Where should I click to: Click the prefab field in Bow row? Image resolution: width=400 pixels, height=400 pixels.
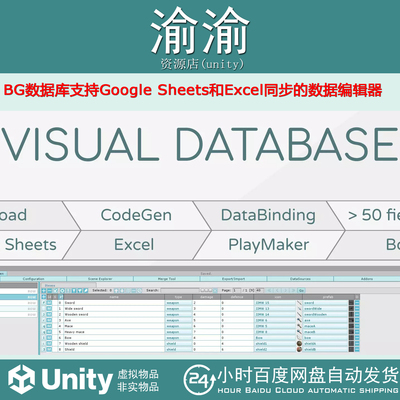[x=325, y=338]
